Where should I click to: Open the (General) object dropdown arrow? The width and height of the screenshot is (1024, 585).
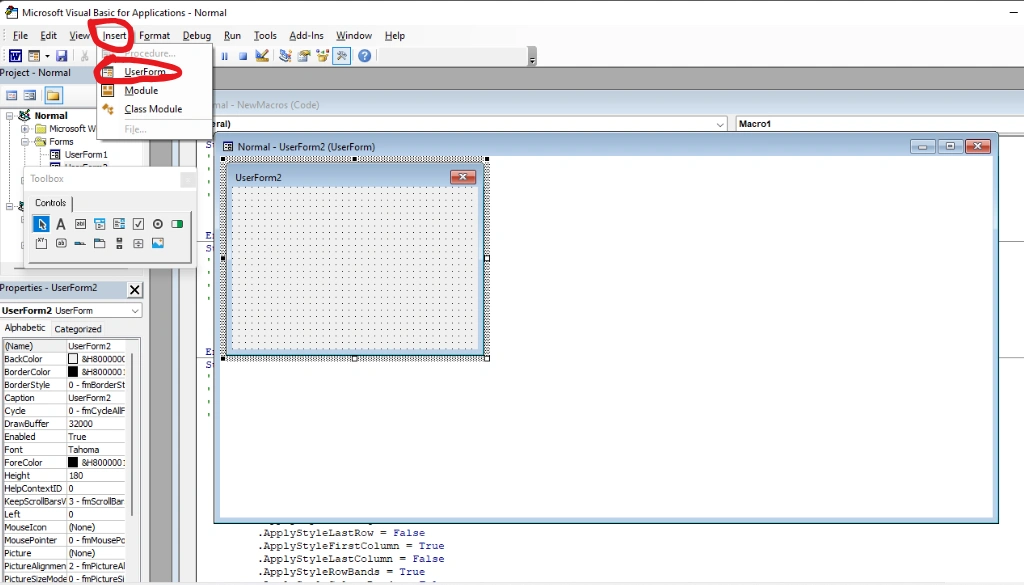[720, 124]
